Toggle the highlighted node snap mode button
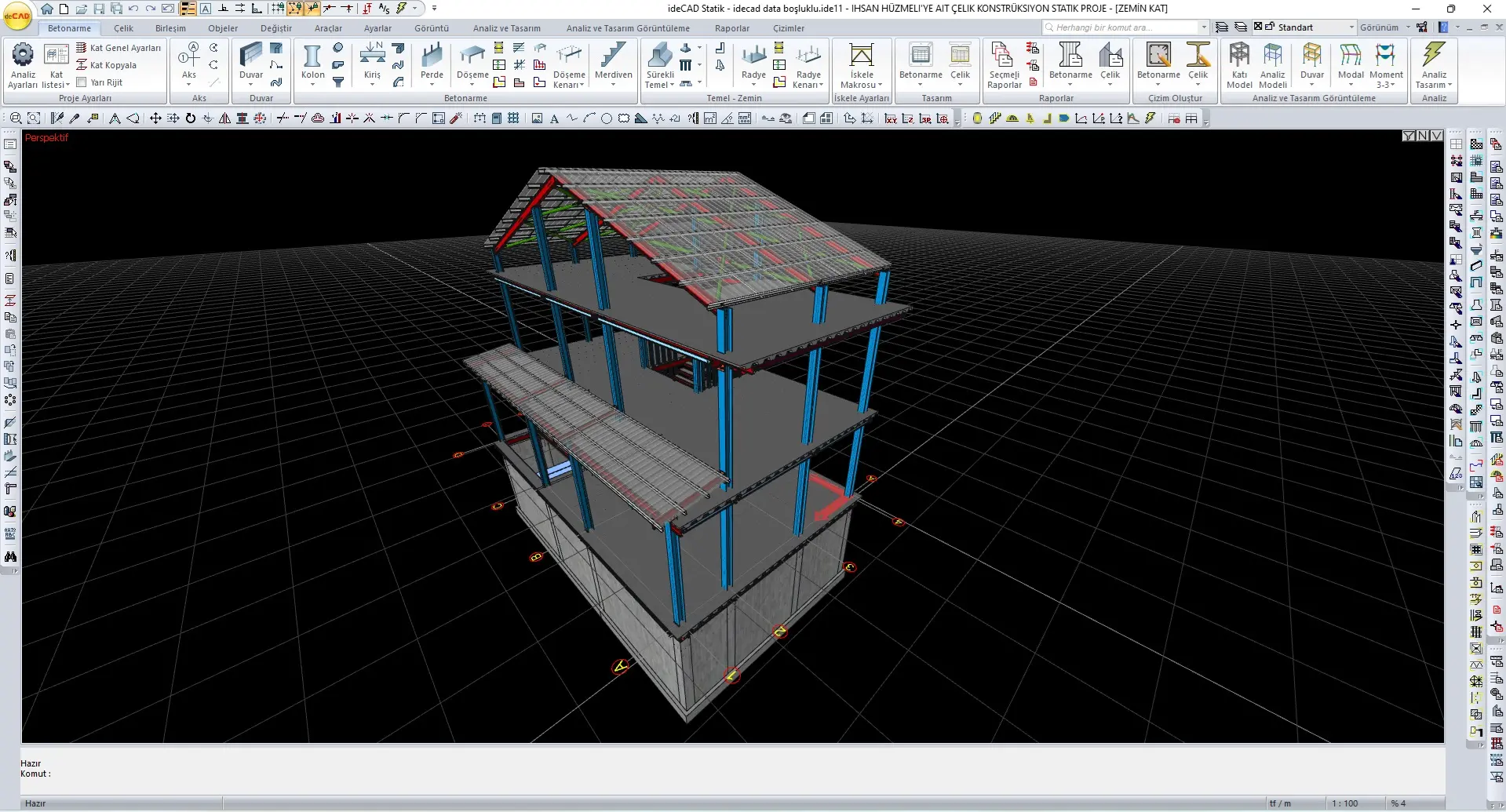 [x=295, y=9]
